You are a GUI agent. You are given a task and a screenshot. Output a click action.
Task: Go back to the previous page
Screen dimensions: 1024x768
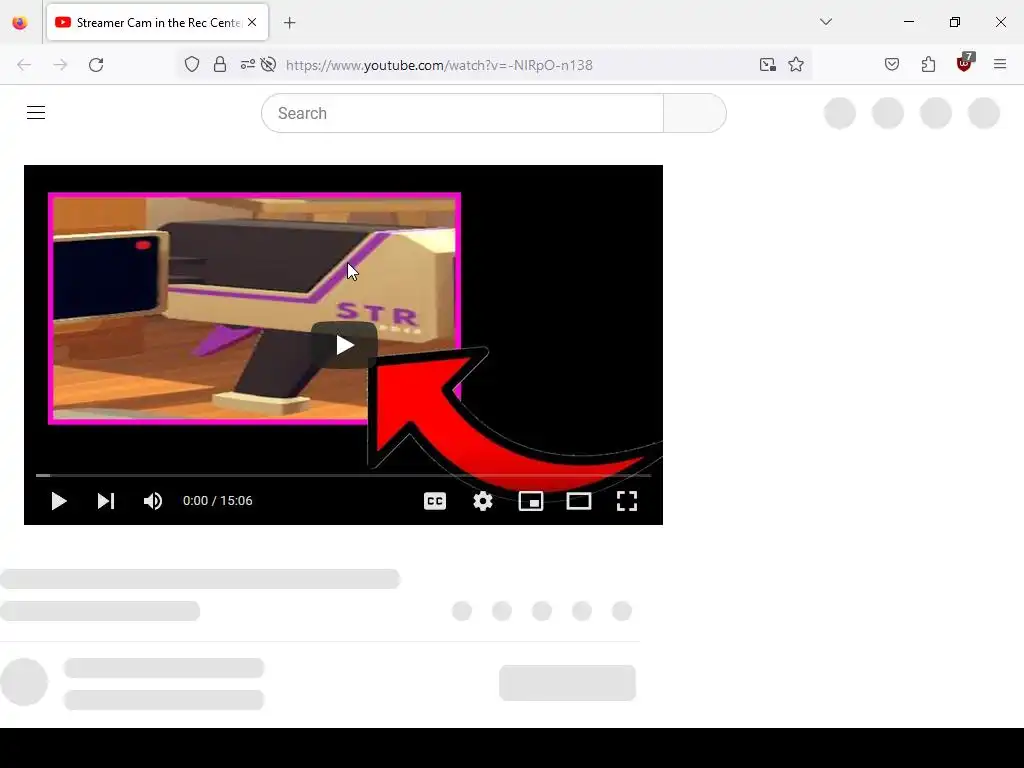click(x=24, y=65)
